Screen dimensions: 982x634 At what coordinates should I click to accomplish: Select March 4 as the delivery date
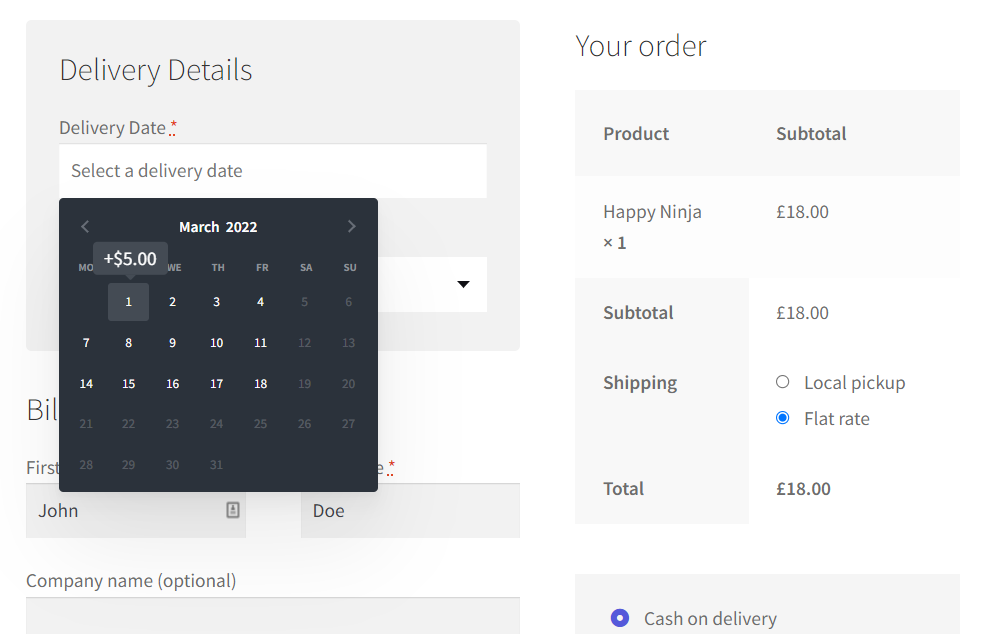(x=260, y=301)
